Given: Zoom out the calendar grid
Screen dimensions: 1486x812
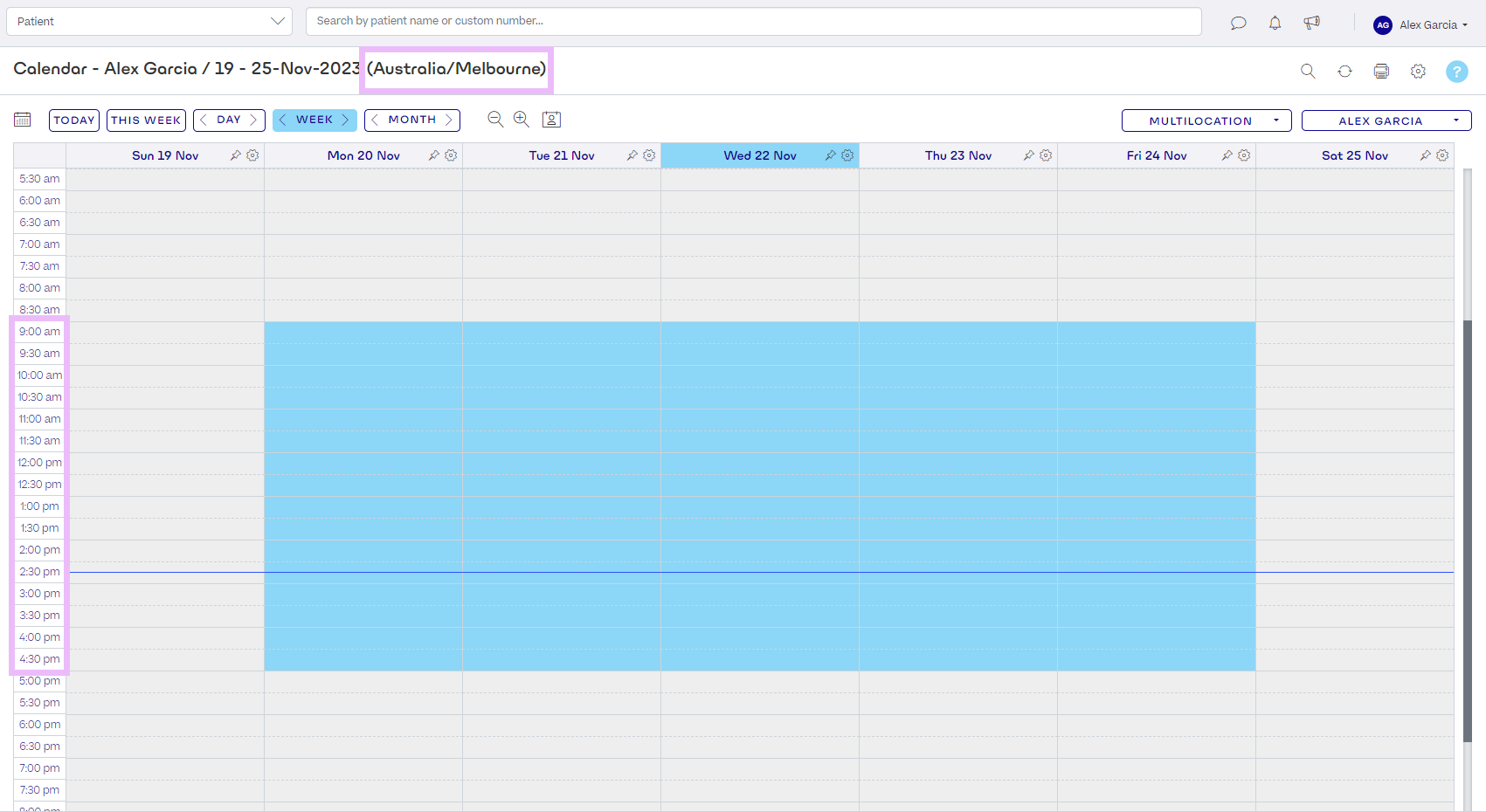Looking at the screenshot, I should click(495, 120).
